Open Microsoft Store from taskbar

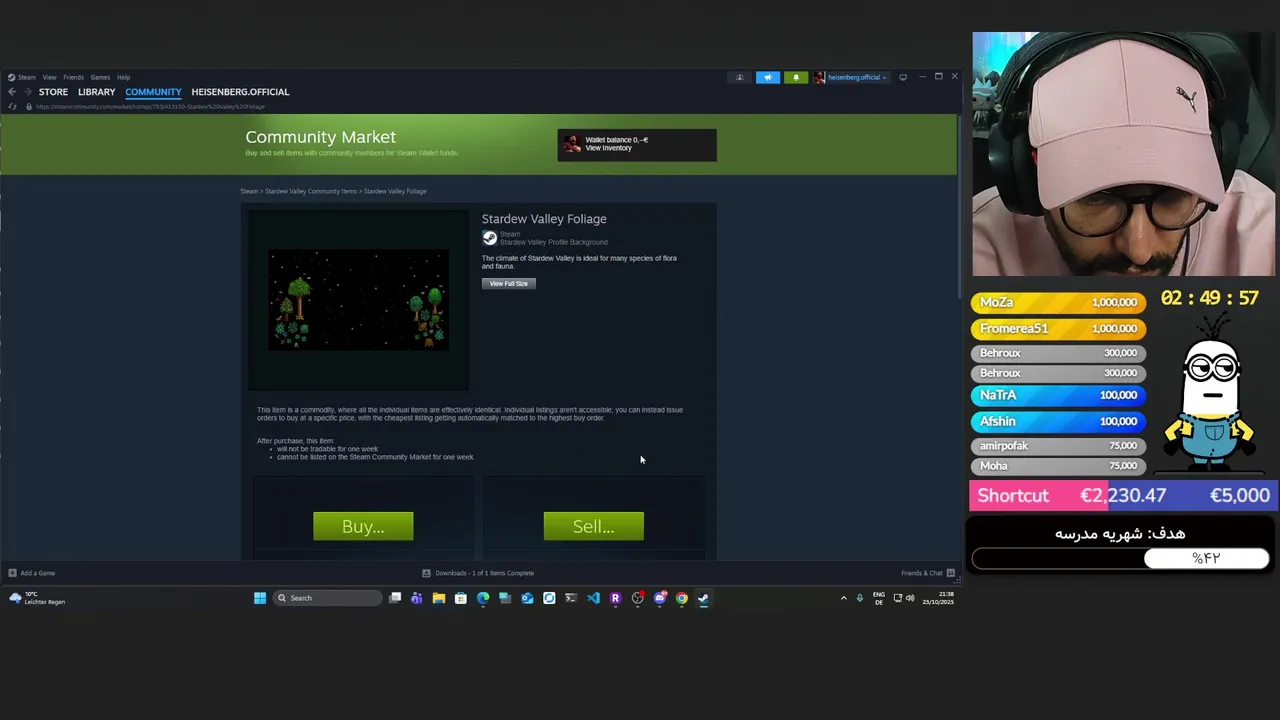[461, 598]
